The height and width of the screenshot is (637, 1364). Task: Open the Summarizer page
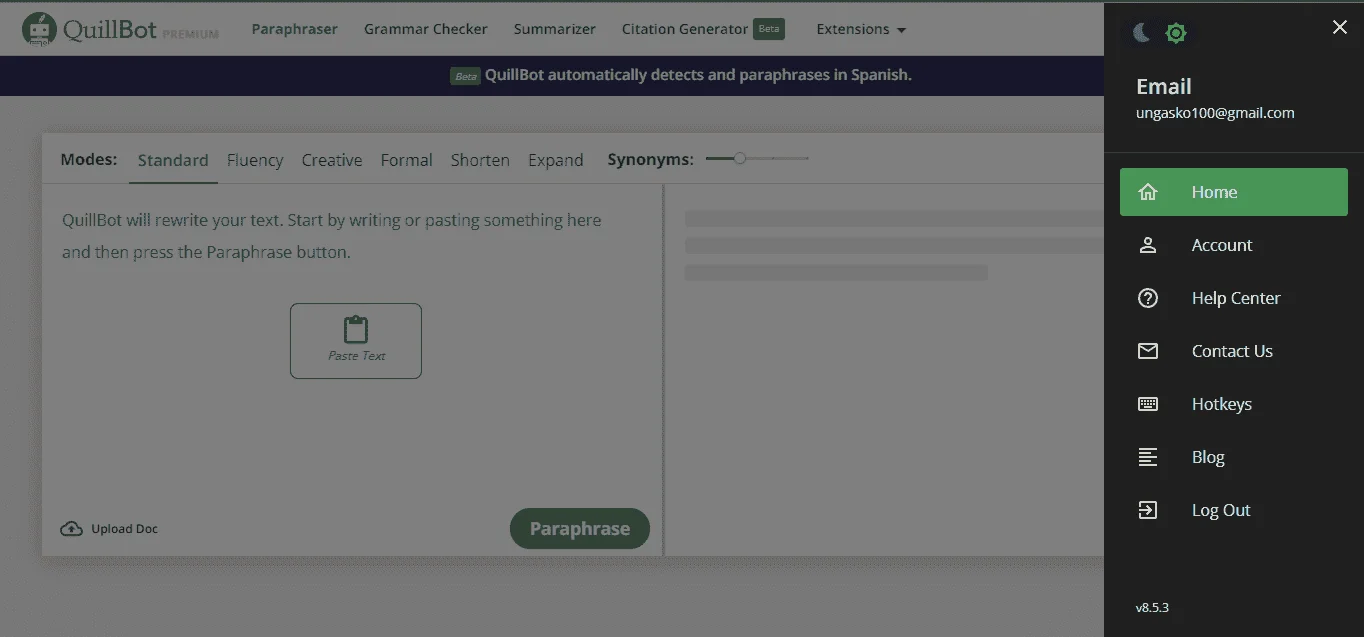(554, 29)
